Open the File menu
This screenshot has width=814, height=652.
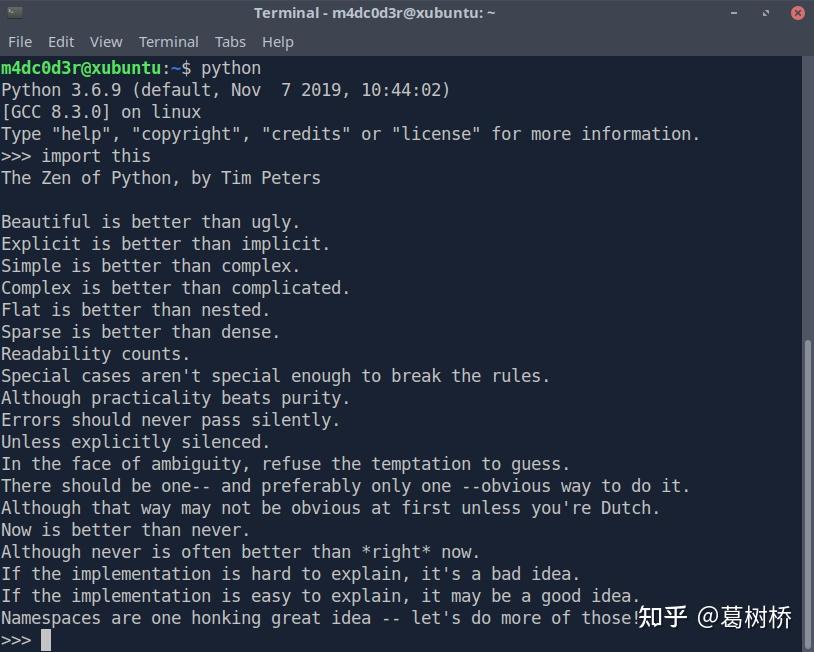click(20, 42)
